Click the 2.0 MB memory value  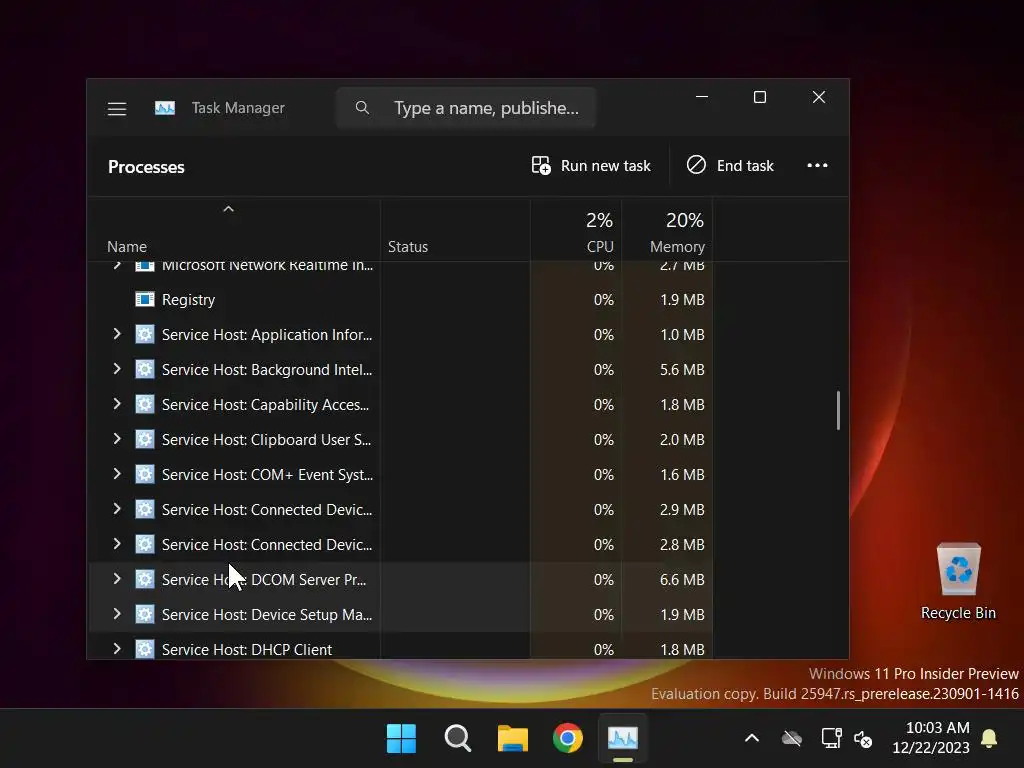coord(682,440)
